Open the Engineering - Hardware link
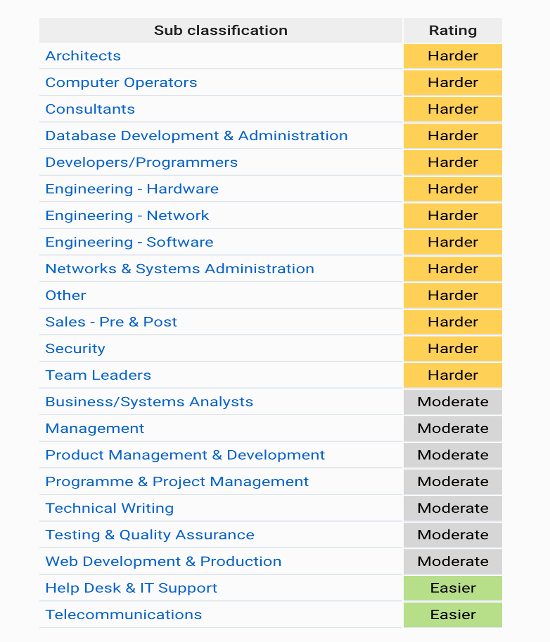Viewport: 550px width, 642px height. [132, 189]
